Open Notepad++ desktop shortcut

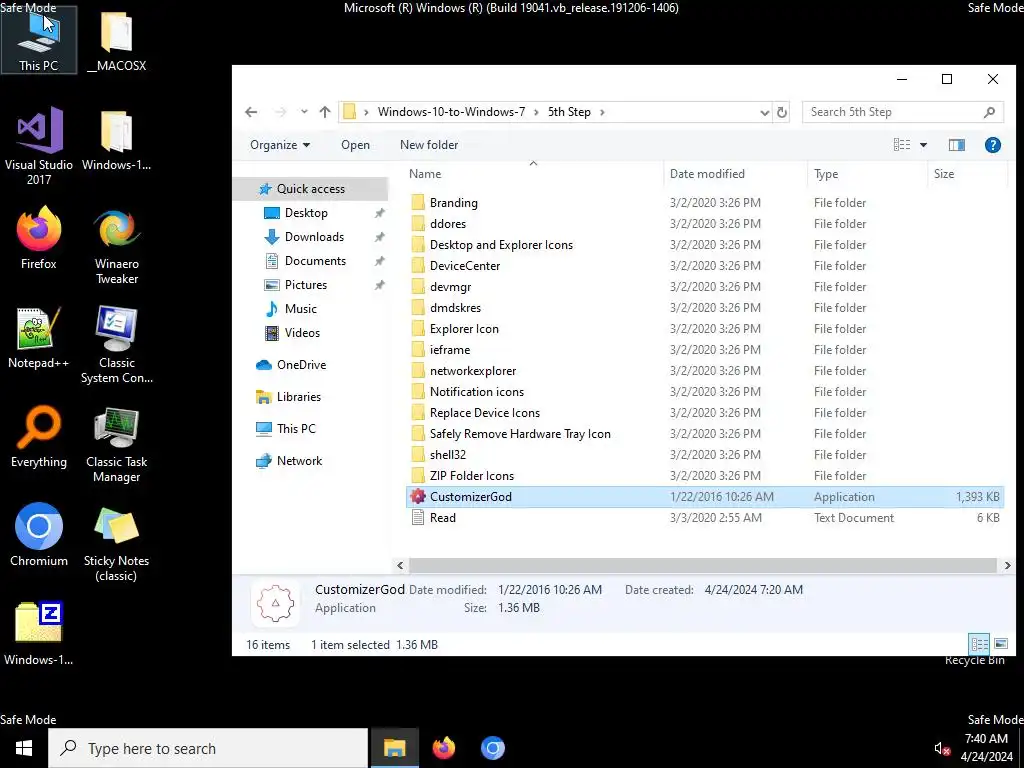[x=39, y=337]
